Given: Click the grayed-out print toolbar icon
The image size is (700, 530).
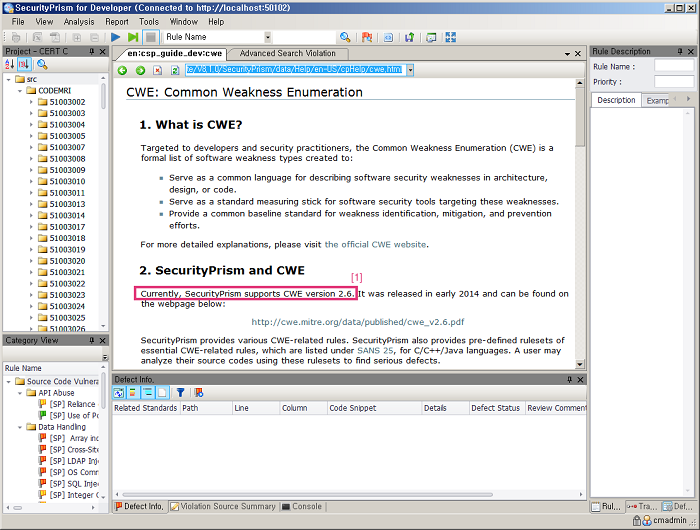Looking at the screenshot, I should click(16, 37).
